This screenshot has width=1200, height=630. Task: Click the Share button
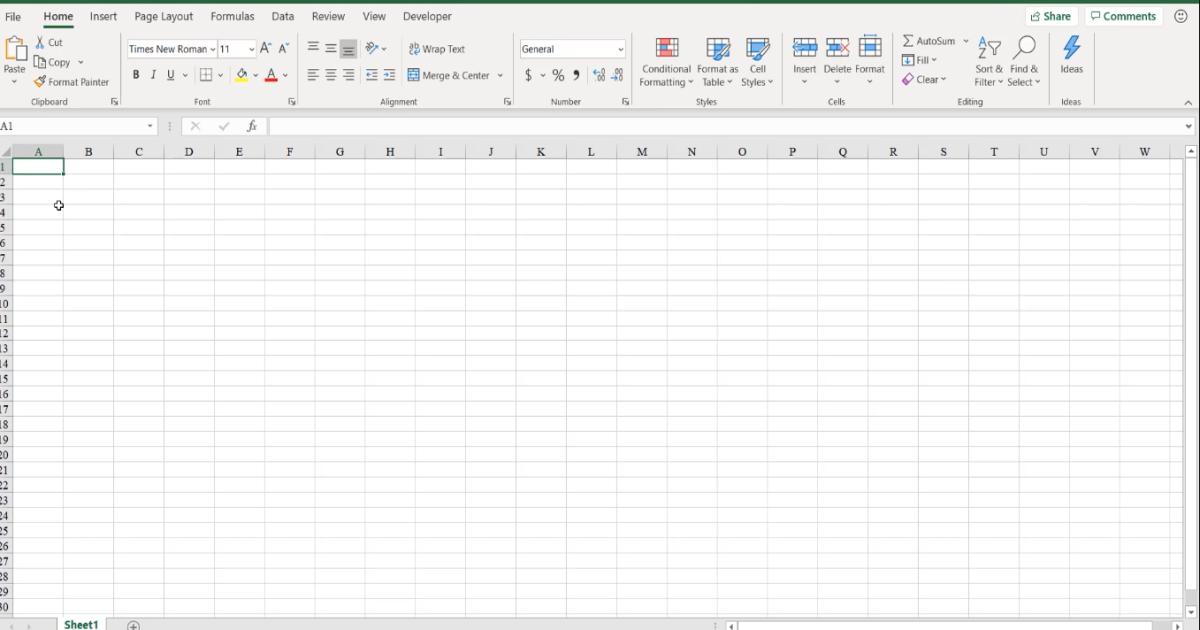pyautogui.click(x=1051, y=16)
